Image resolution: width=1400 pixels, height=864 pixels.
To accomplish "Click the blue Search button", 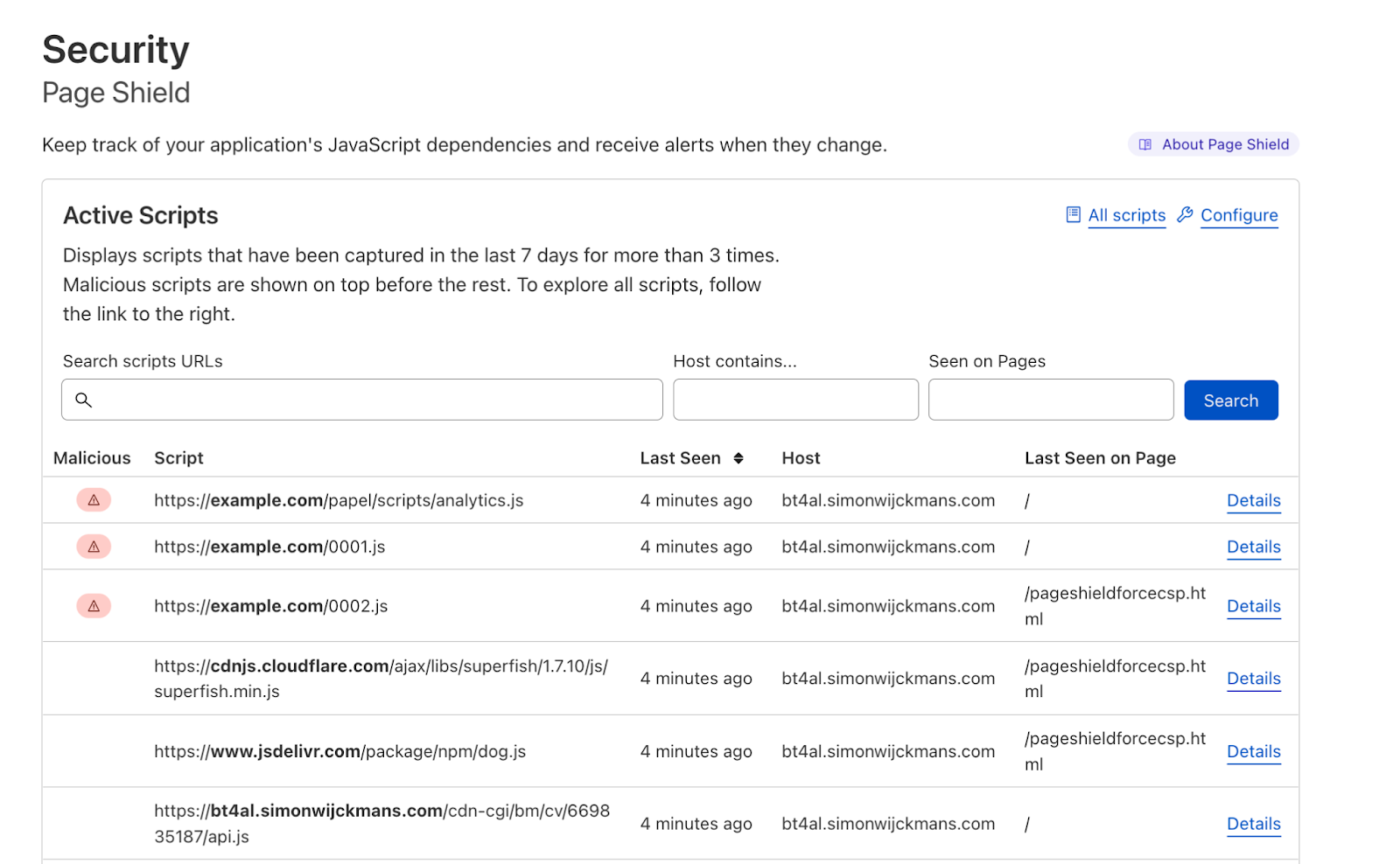I will (x=1230, y=401).
